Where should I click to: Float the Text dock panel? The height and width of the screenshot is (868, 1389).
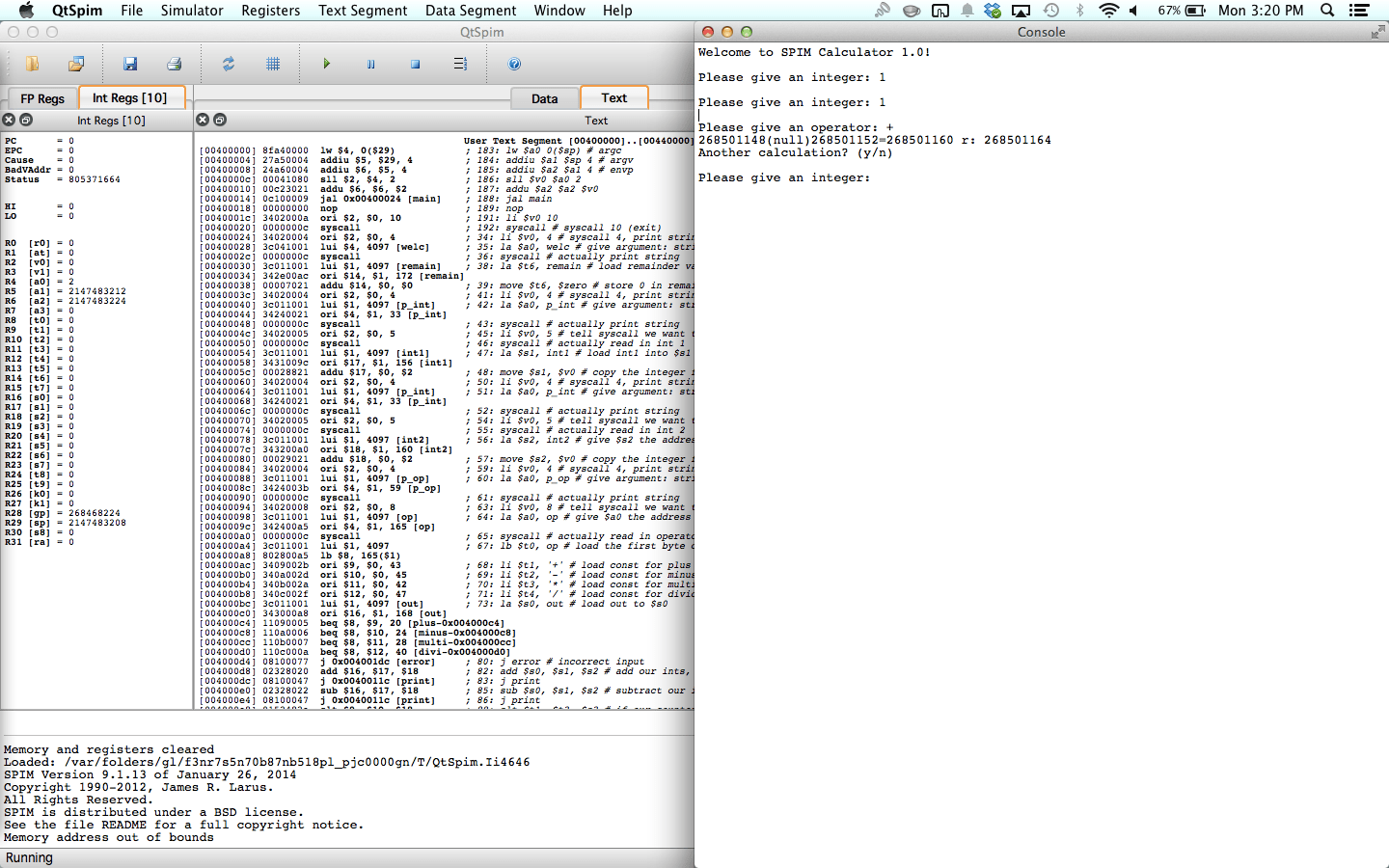pyautogui.click(x=220, y=120)
